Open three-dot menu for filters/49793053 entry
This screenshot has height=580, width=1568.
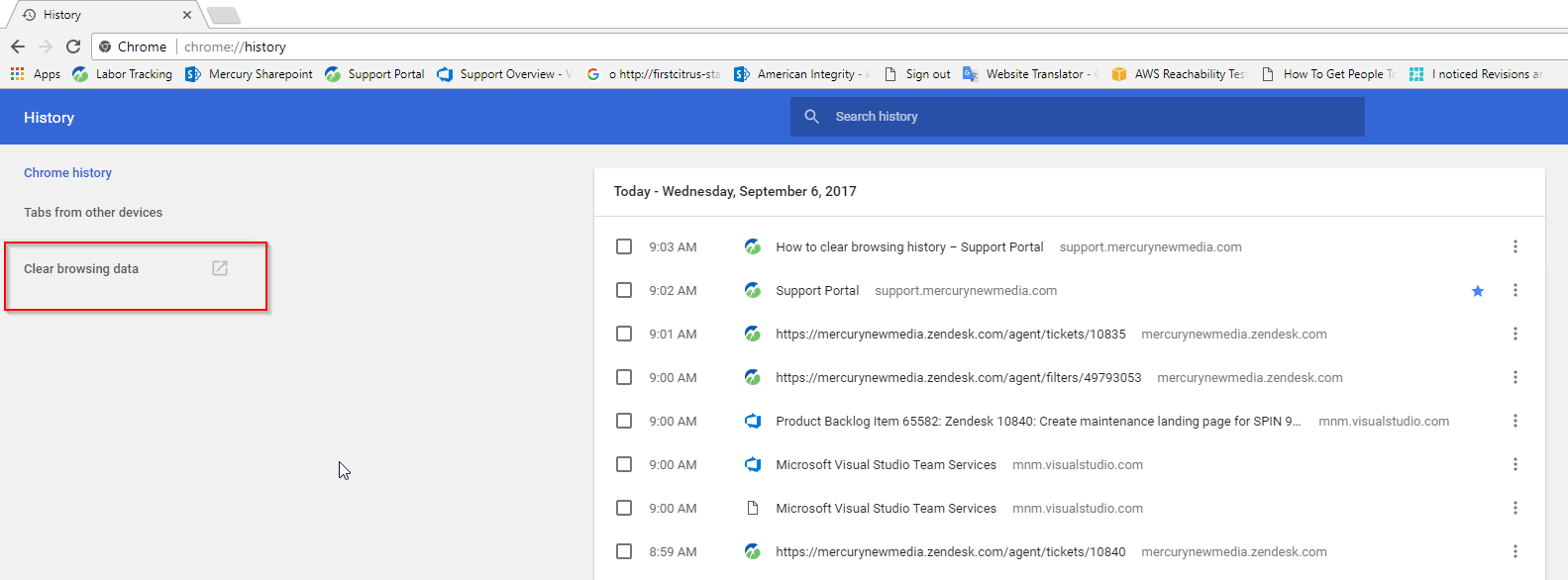tap(1516, 377)
